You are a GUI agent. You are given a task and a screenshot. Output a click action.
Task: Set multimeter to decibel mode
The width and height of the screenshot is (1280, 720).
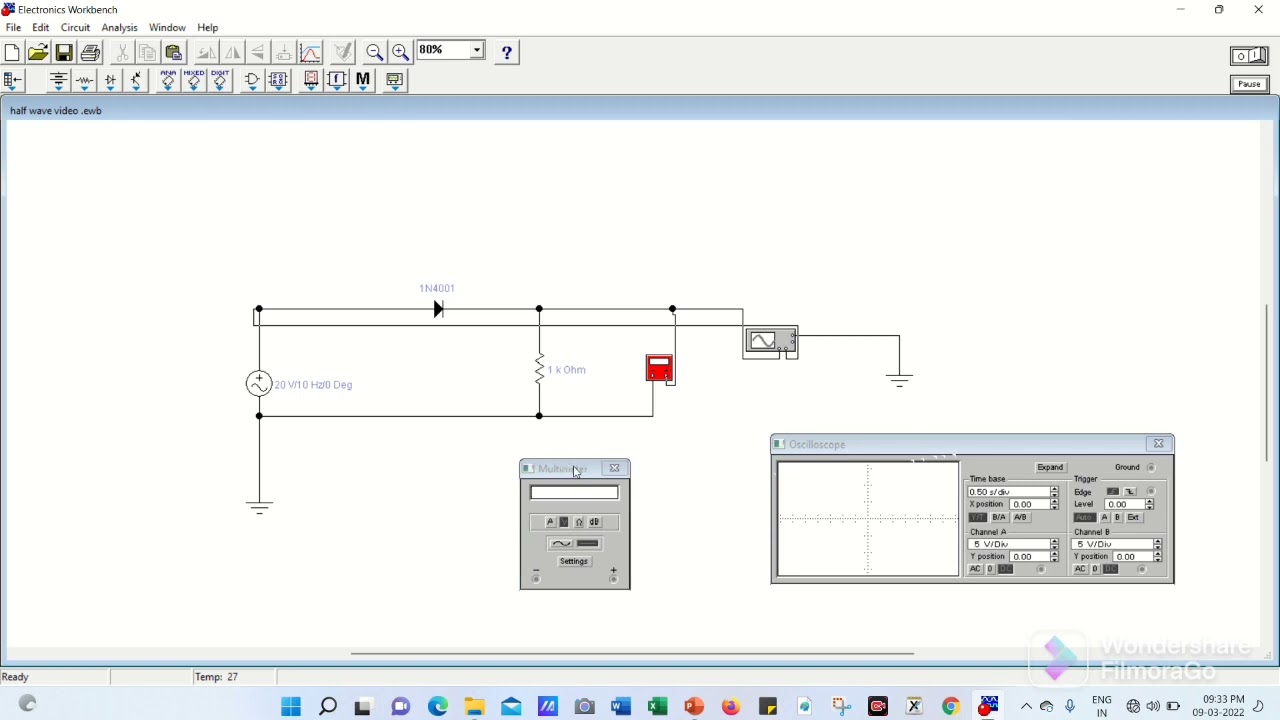tap(594, 522)
